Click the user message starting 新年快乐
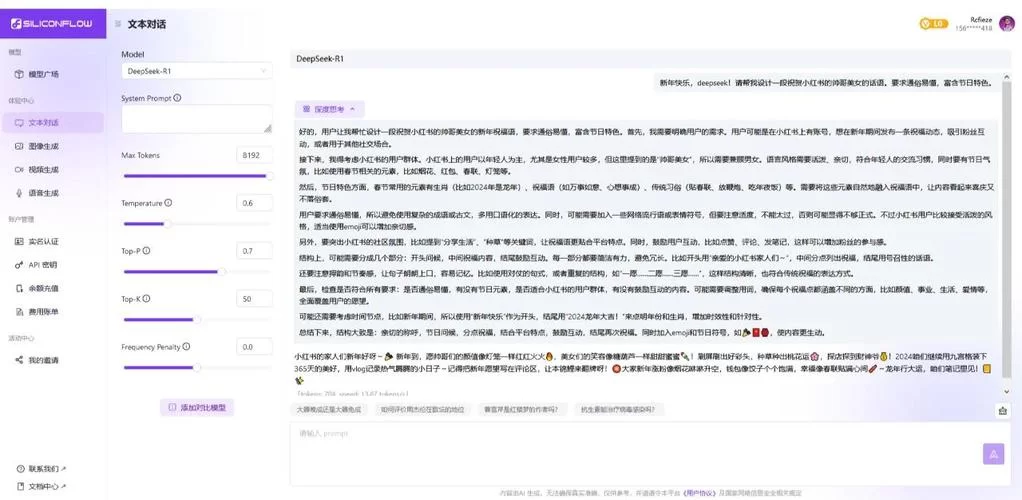 pos(825,83)
